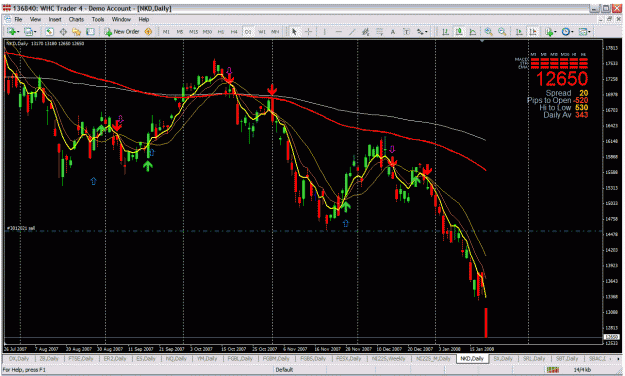Image resolution: width=625 pixels, height=376 pixels.
Task: Click the connection status indicator in status bar
Action: tap(553, 370)
